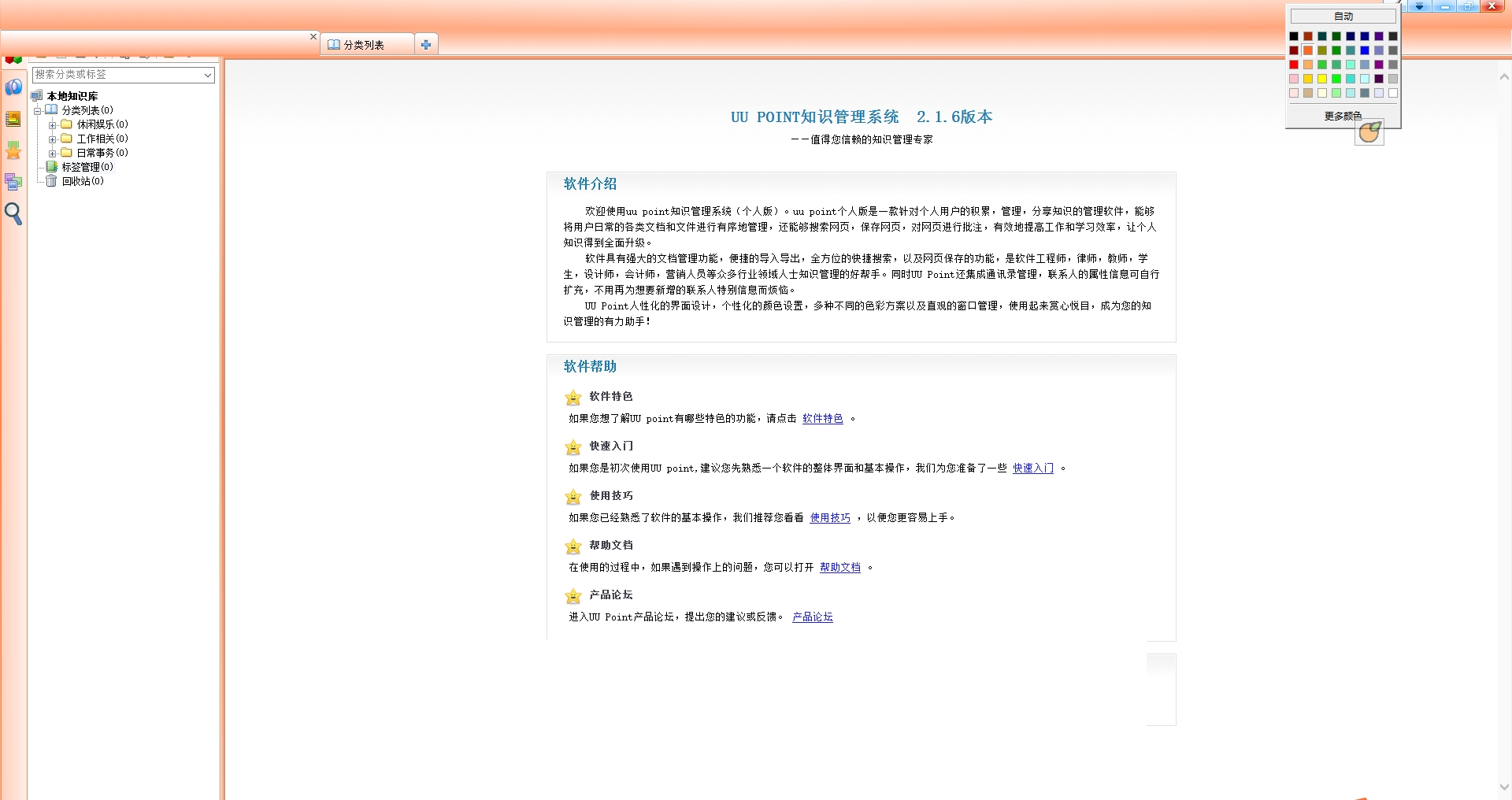Collapse the 分类列表 tree node
The image size is (1512, 800).
[x=37, y=111]
